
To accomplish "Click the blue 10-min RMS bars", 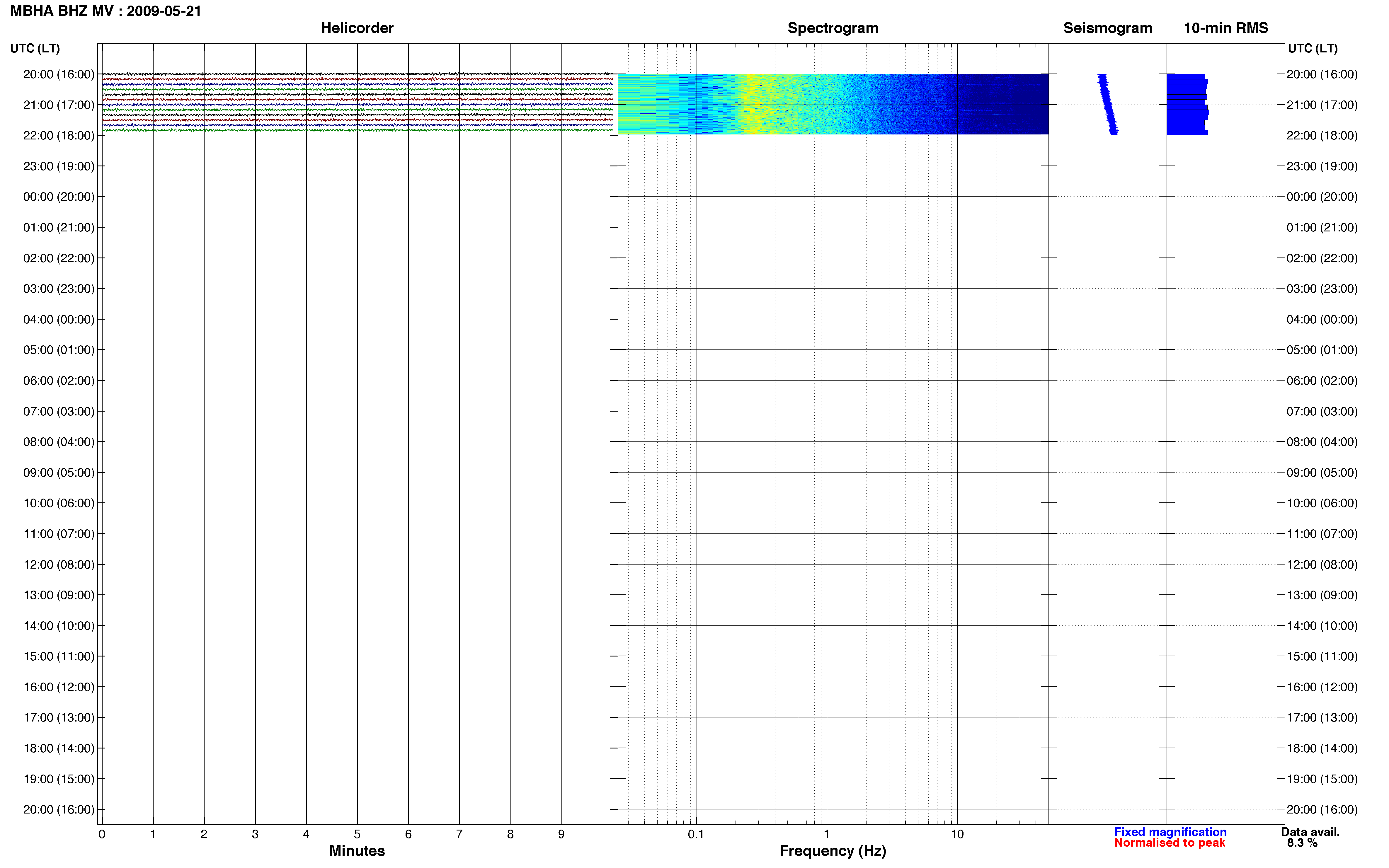I will point(1187,104).
